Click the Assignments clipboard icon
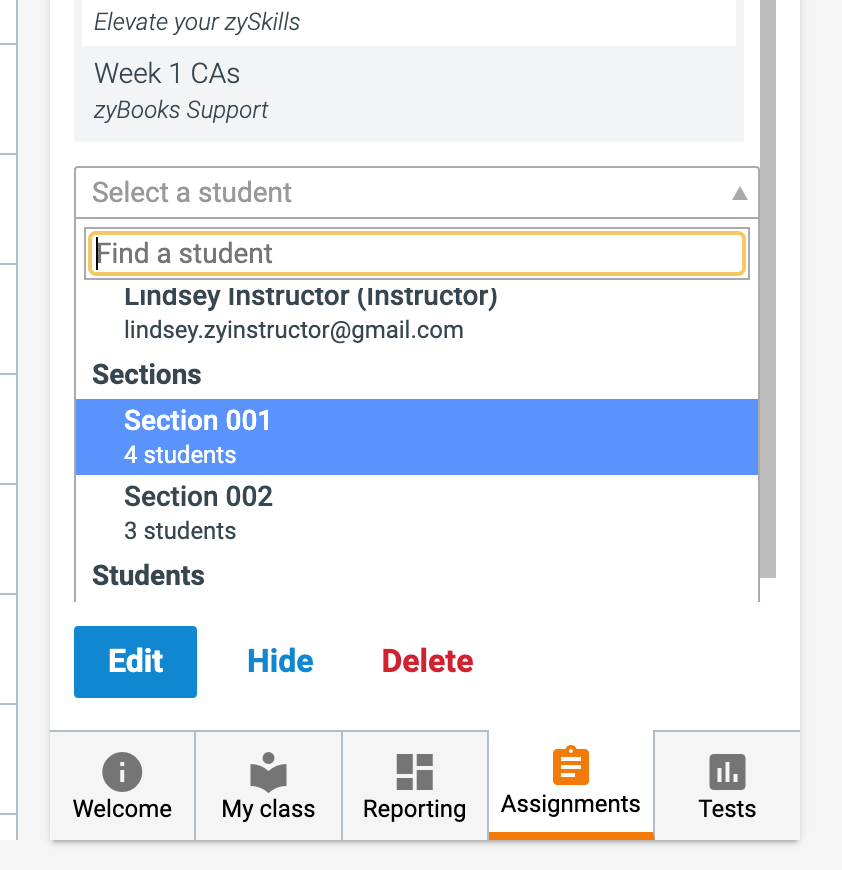This screenshot has width=842, height=870. (x=571, y=765)
